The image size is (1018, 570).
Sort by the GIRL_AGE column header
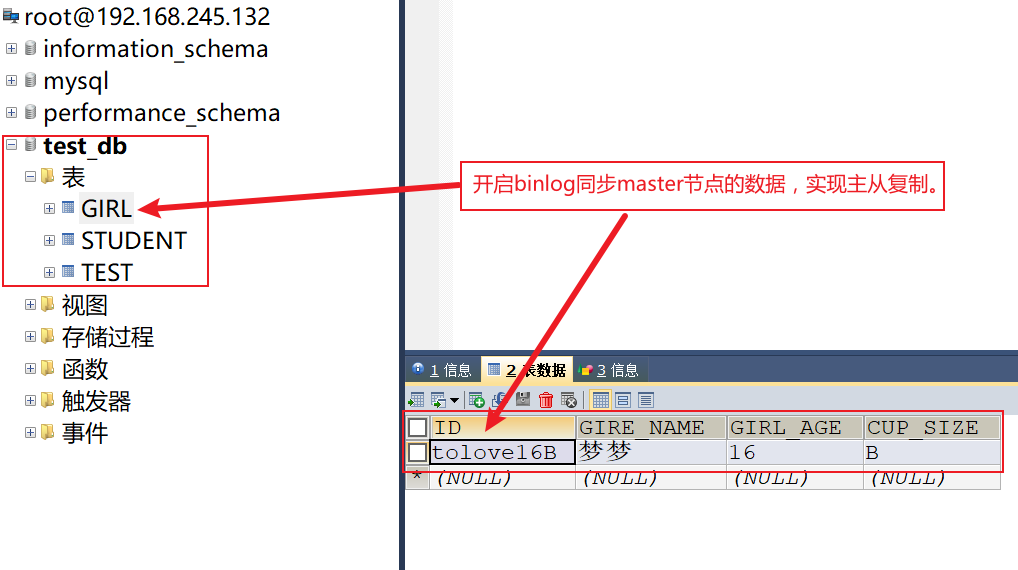(x=795, y=427)
